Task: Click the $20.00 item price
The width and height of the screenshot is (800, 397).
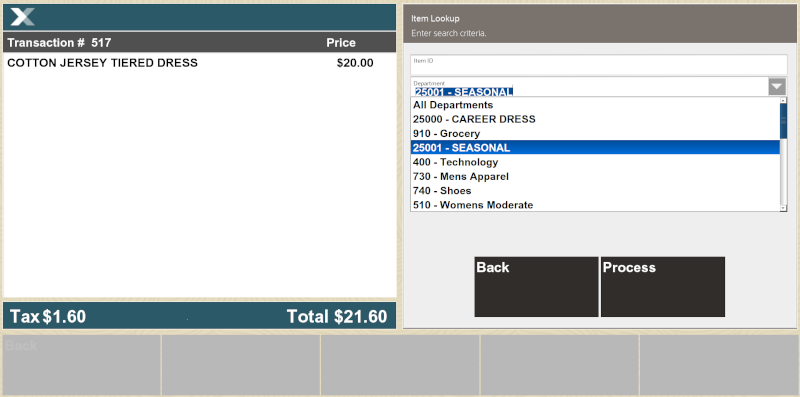Action: (355, 63)
